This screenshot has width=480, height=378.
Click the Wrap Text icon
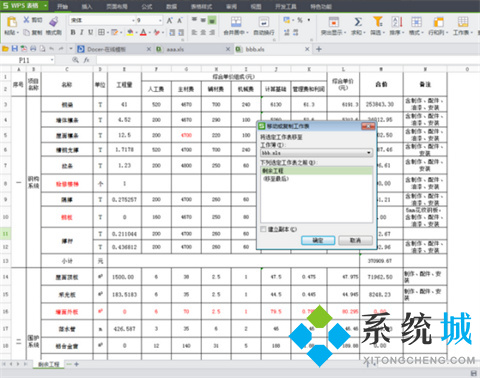point(264,22)
